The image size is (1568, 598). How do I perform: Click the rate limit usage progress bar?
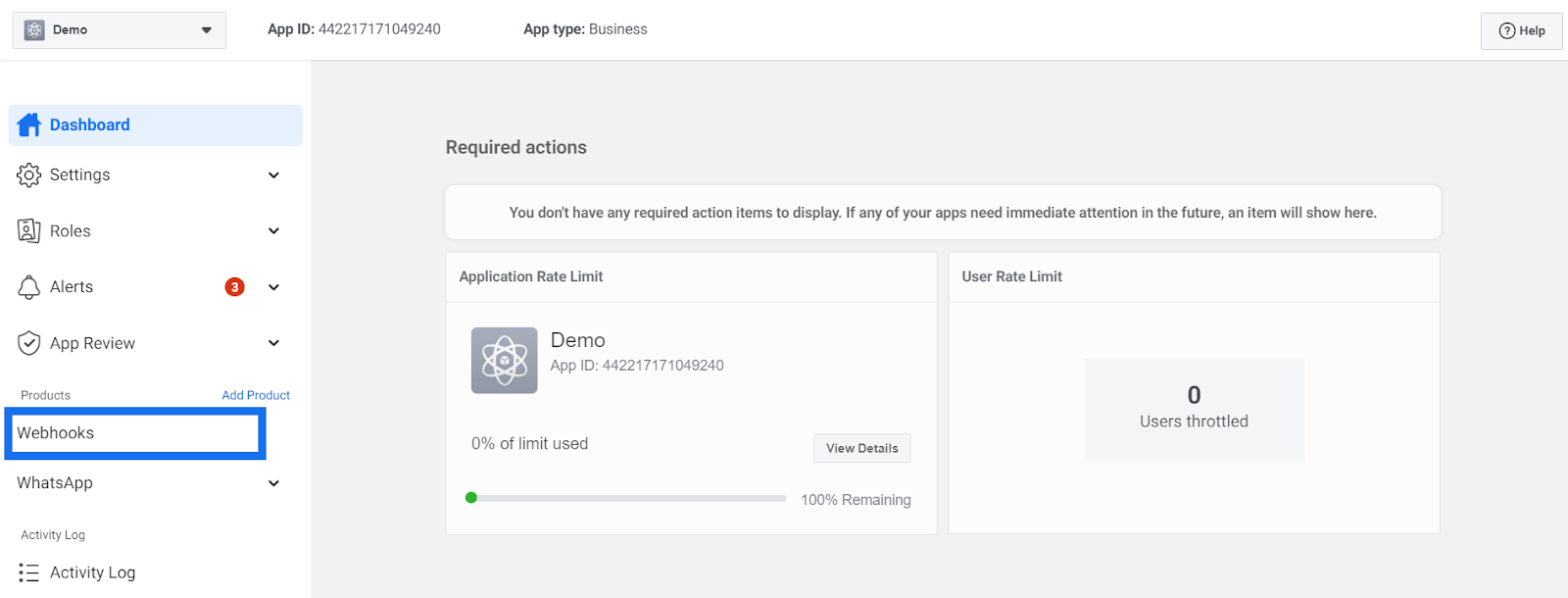[x=627, y=498]
